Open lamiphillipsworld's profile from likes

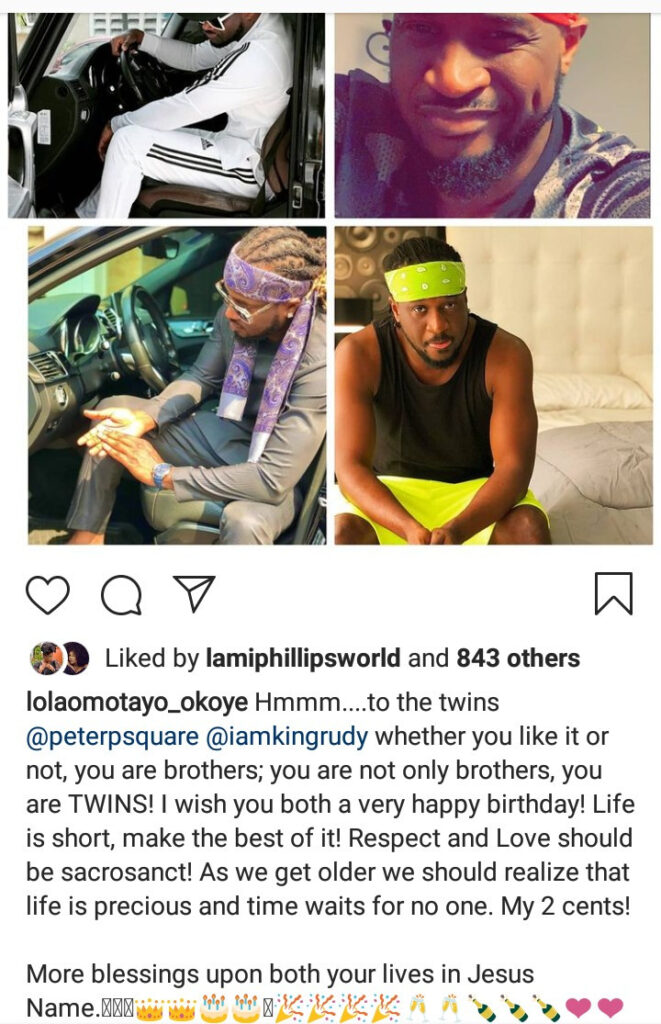303,658
